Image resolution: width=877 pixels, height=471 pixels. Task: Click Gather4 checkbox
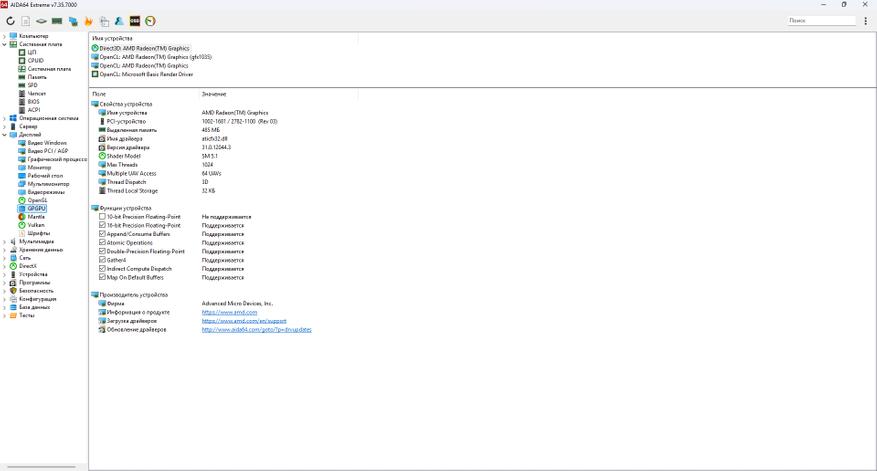tap(102, 260)
